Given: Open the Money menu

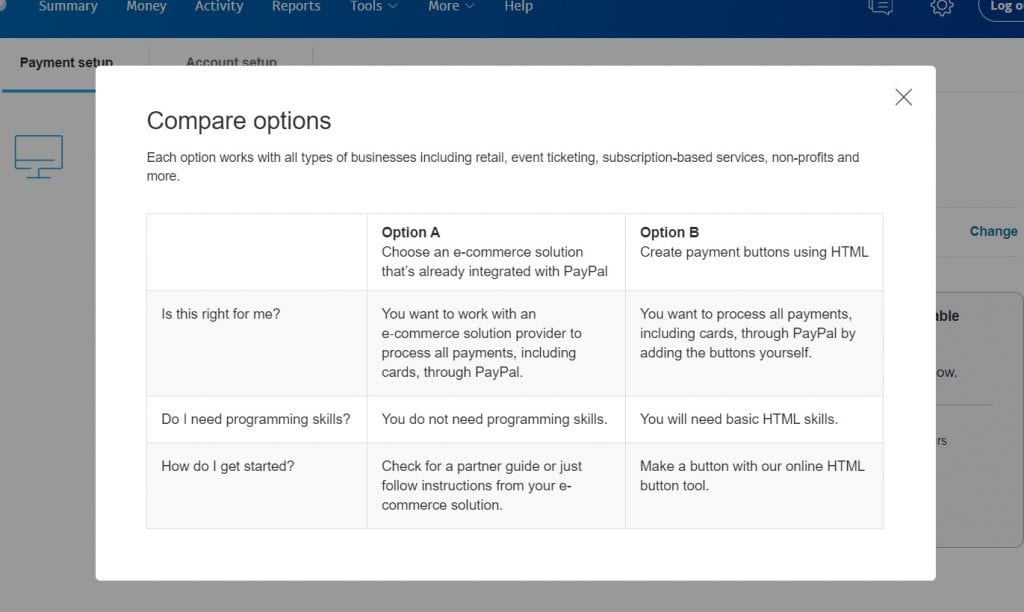Looking at the screenshot, I should [146, 6].
